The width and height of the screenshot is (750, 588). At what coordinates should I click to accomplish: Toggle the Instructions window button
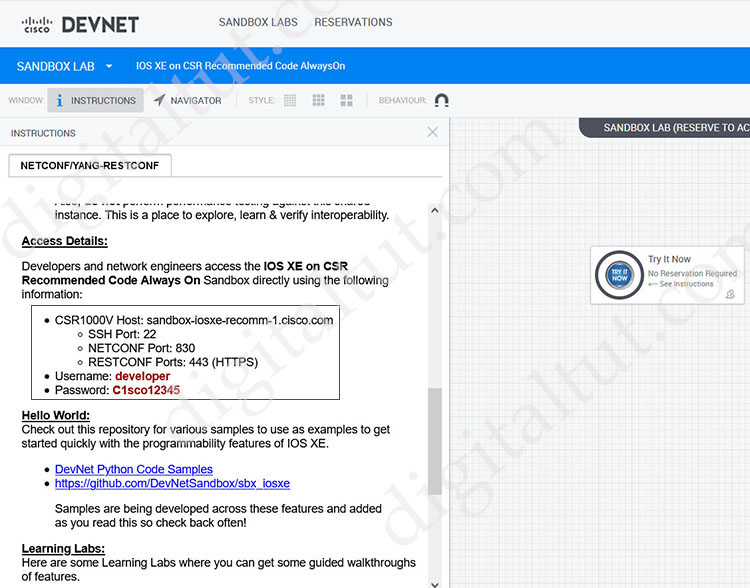click(95, 100)
